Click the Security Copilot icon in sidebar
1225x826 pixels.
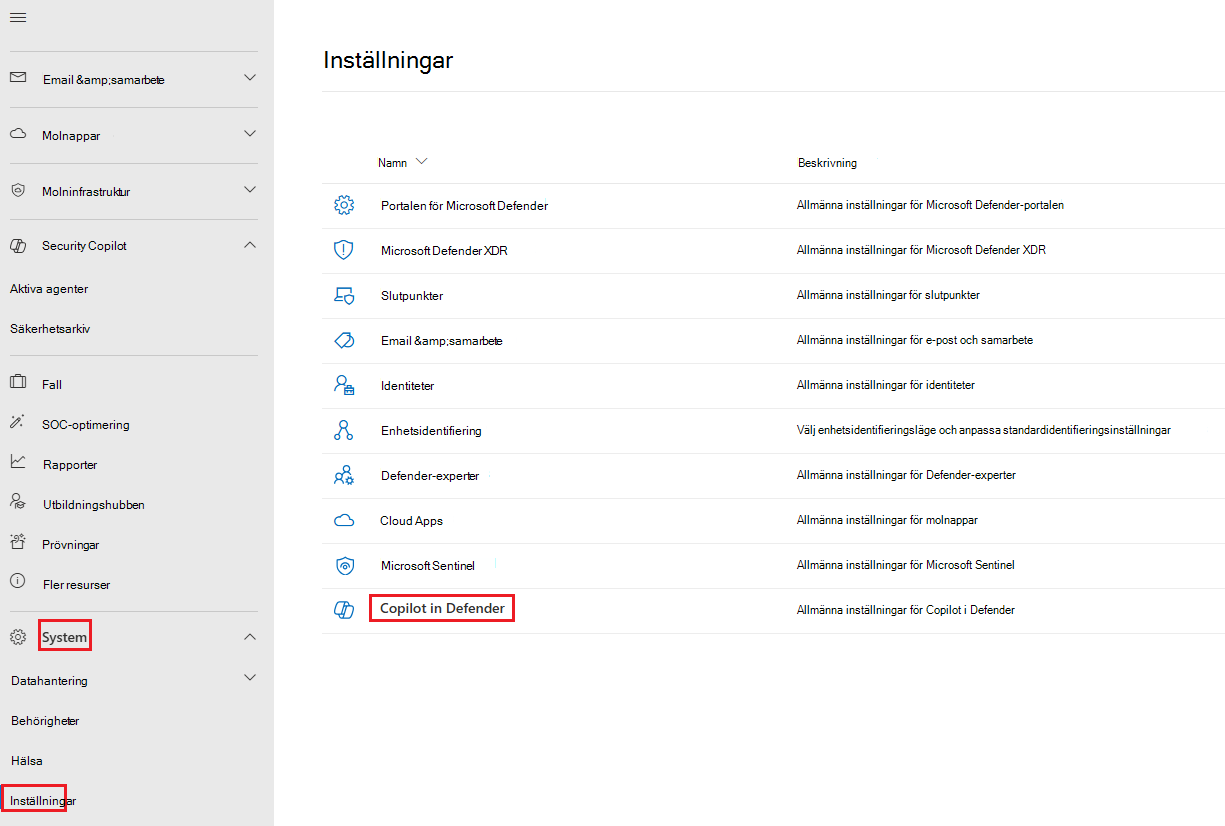[x=18, y=246]
